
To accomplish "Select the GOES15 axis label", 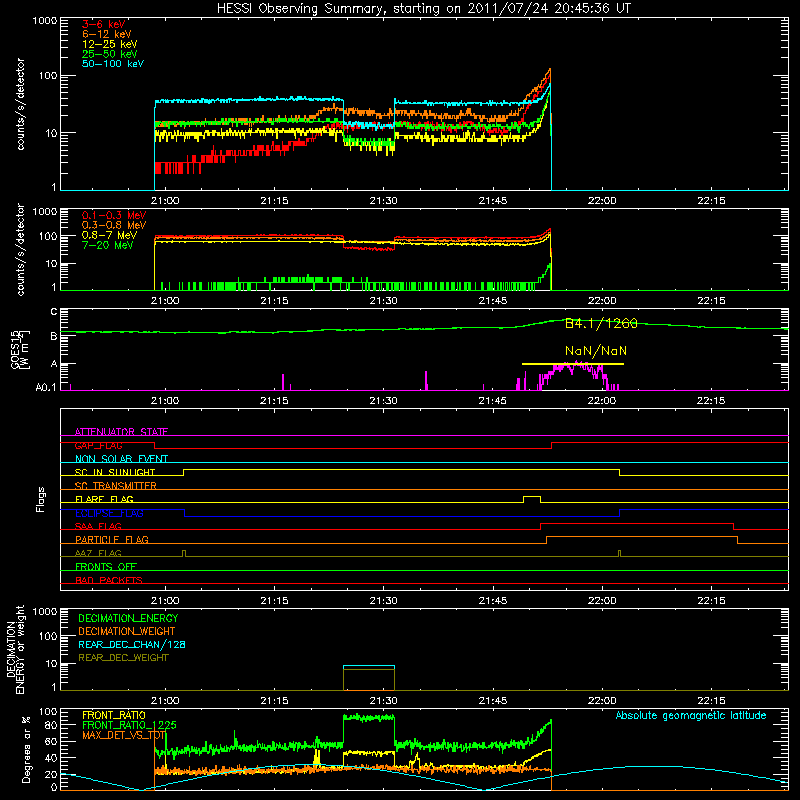I will (x=20, y=349).
